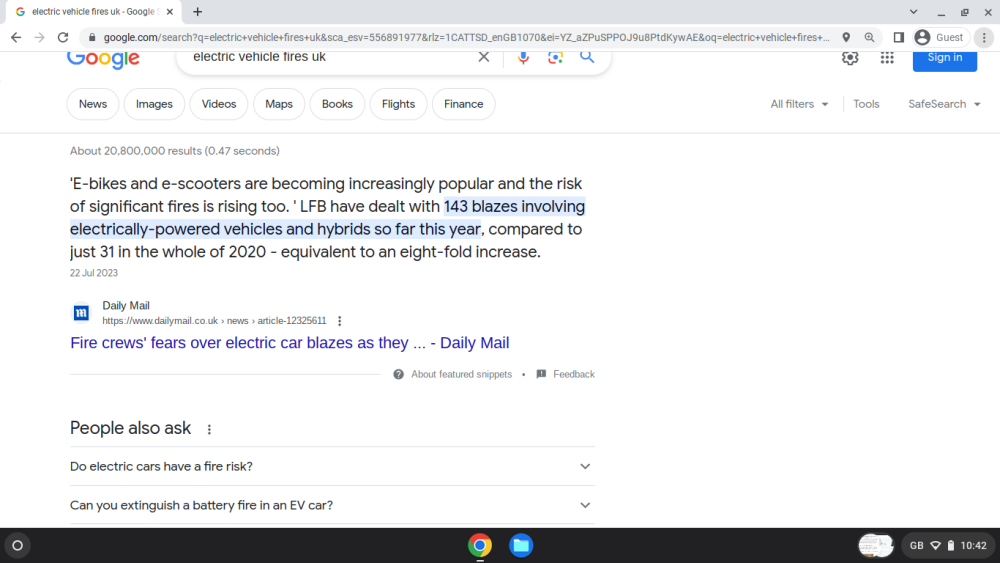Open the Files app on the shelf
This screenshot has width=1000, height=563.
pos(521,546)
